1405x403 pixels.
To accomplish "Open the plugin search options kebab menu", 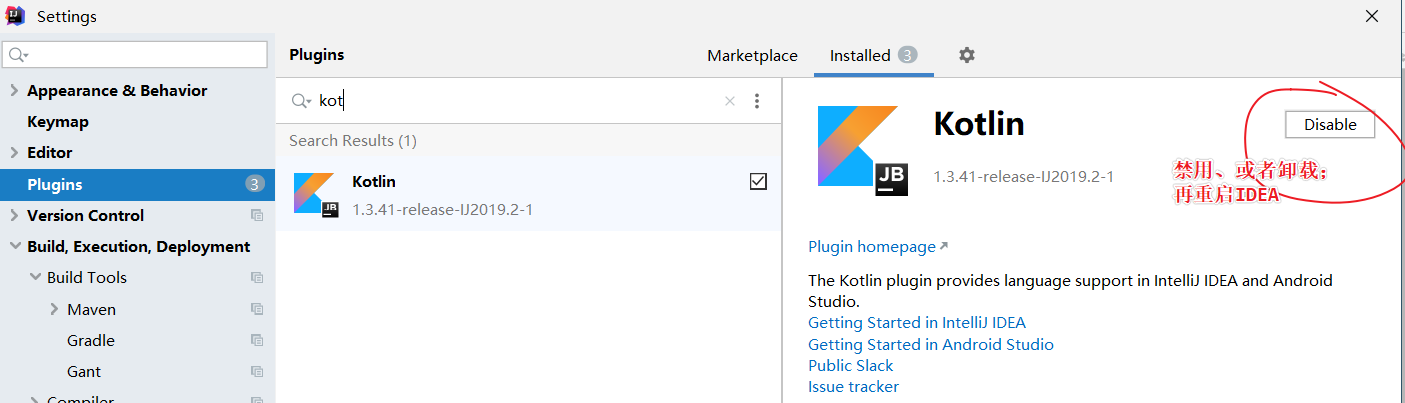I will point(757,101).
